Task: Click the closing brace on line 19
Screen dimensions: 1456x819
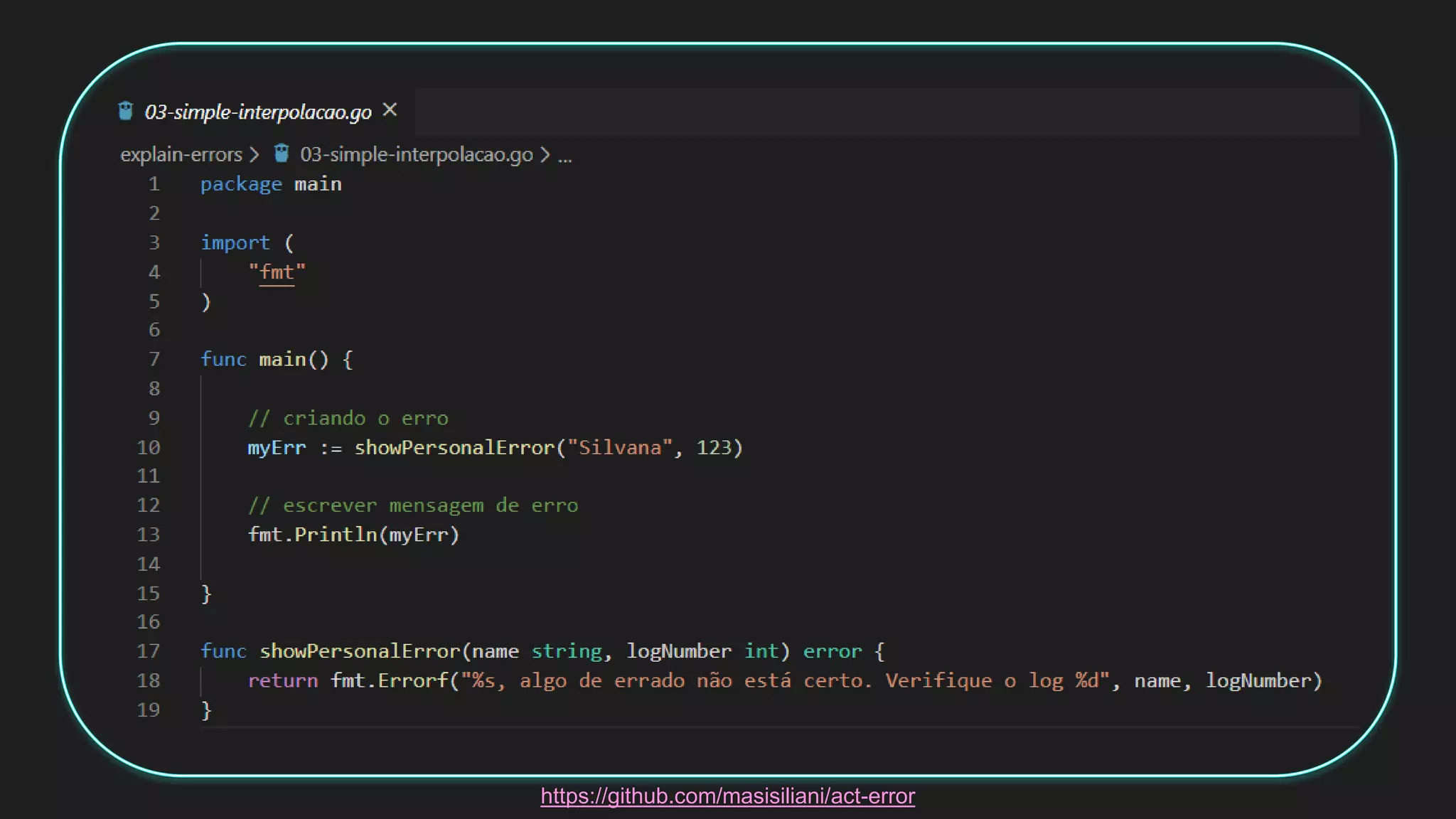Action: (x=206, y=710)
